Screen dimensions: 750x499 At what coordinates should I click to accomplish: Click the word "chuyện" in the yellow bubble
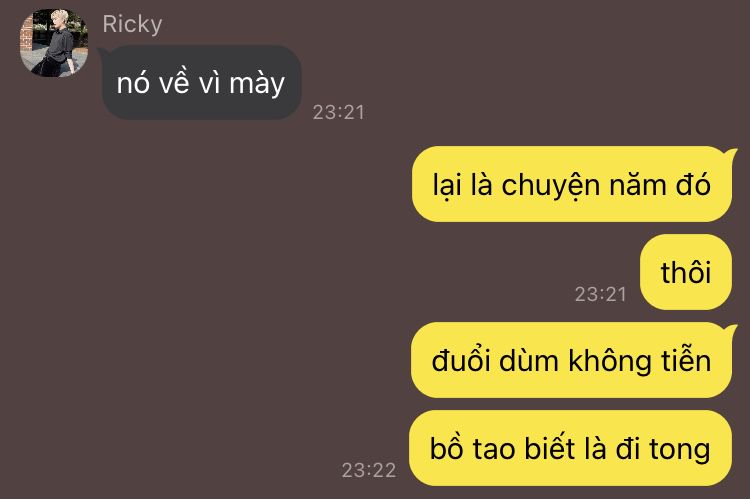point(551,186)
